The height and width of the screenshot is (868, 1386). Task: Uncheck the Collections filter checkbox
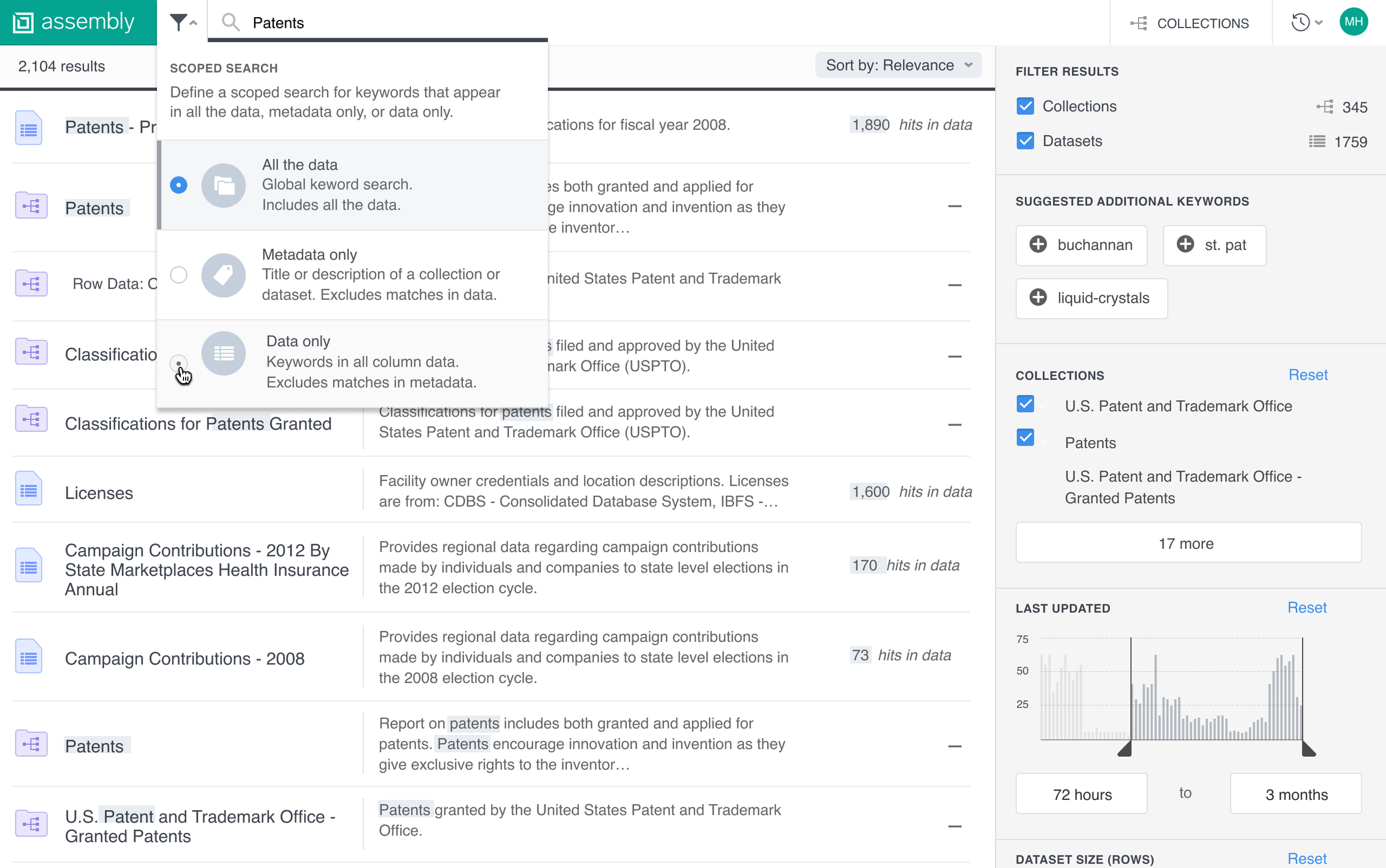tap(1025, 106)
